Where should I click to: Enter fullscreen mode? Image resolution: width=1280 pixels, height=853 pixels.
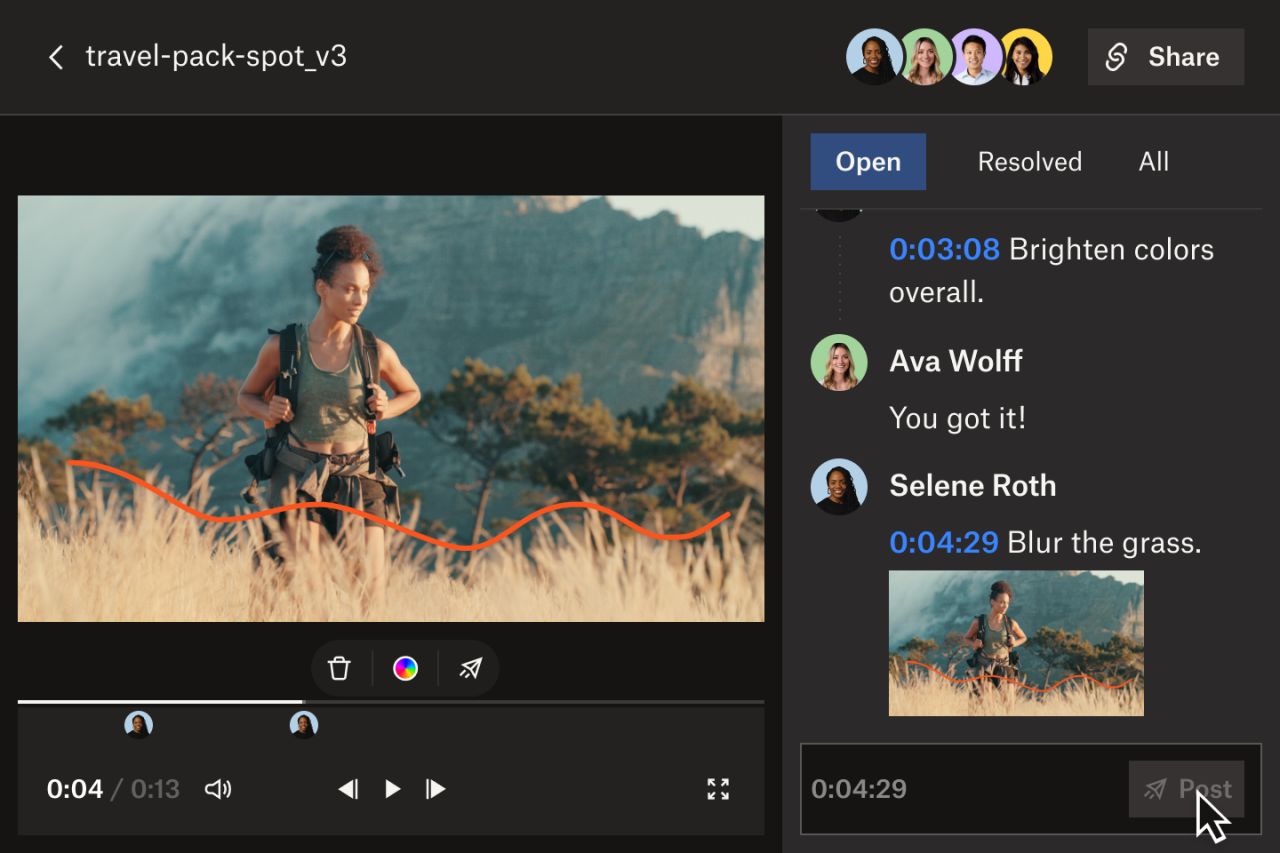click(718, 789)
